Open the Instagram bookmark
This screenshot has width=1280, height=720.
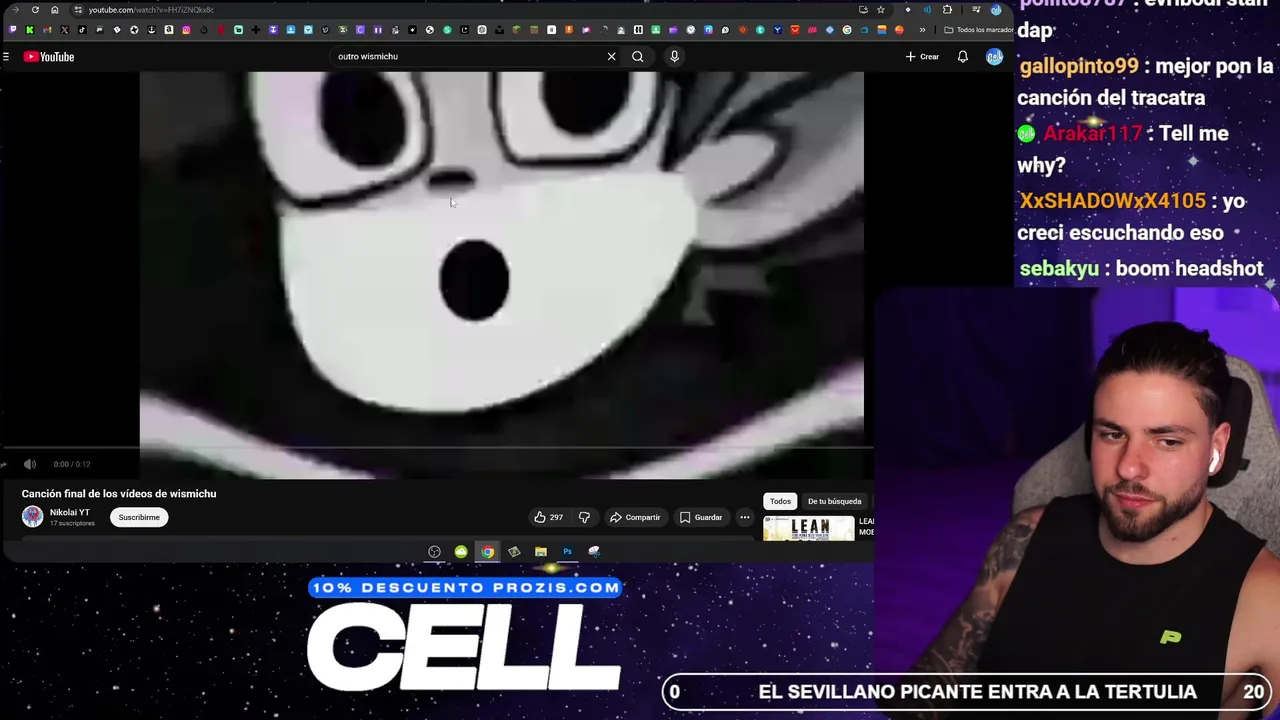tap(186, 30)
